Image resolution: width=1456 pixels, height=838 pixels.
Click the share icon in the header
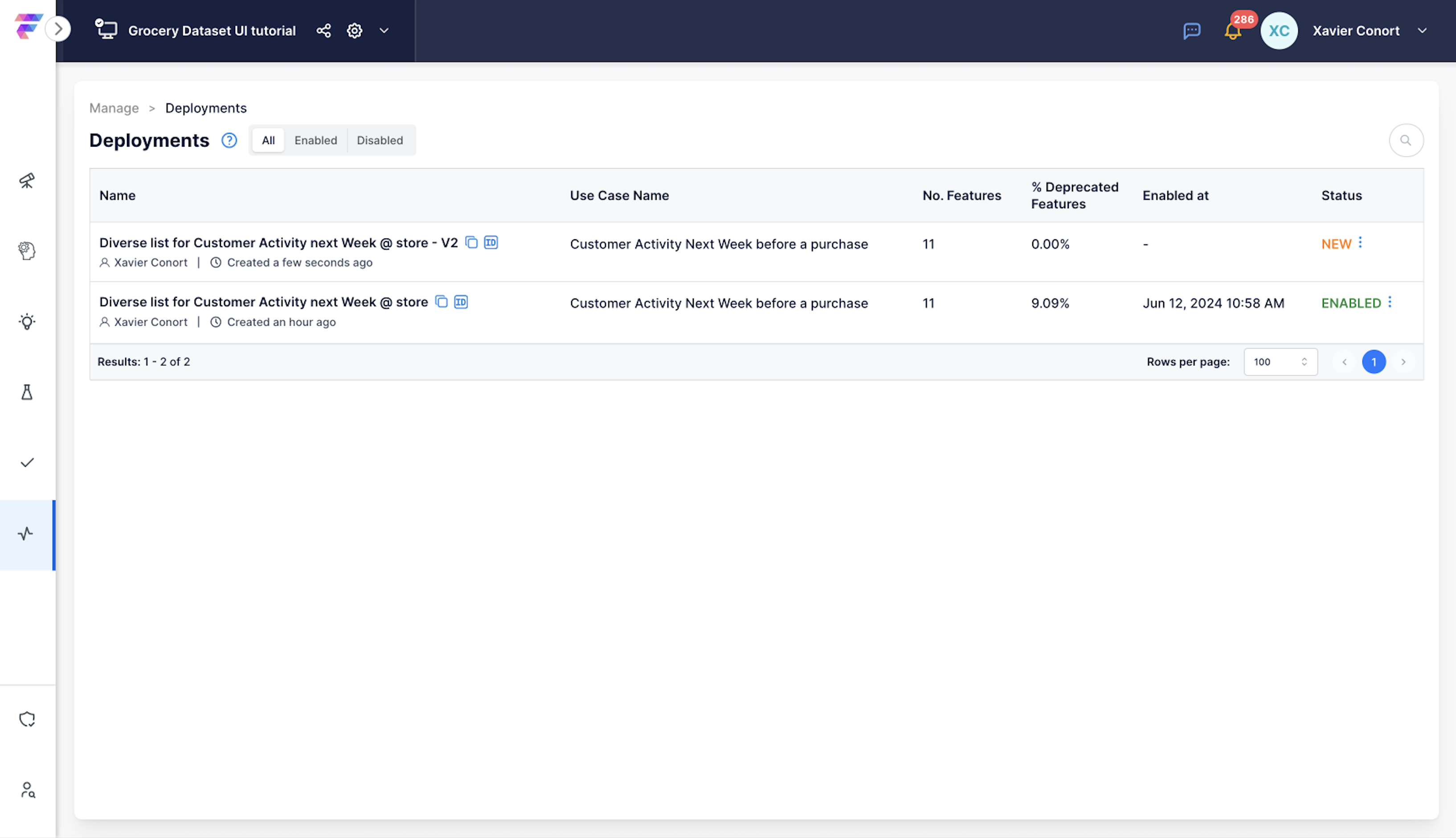click(324, 30)
